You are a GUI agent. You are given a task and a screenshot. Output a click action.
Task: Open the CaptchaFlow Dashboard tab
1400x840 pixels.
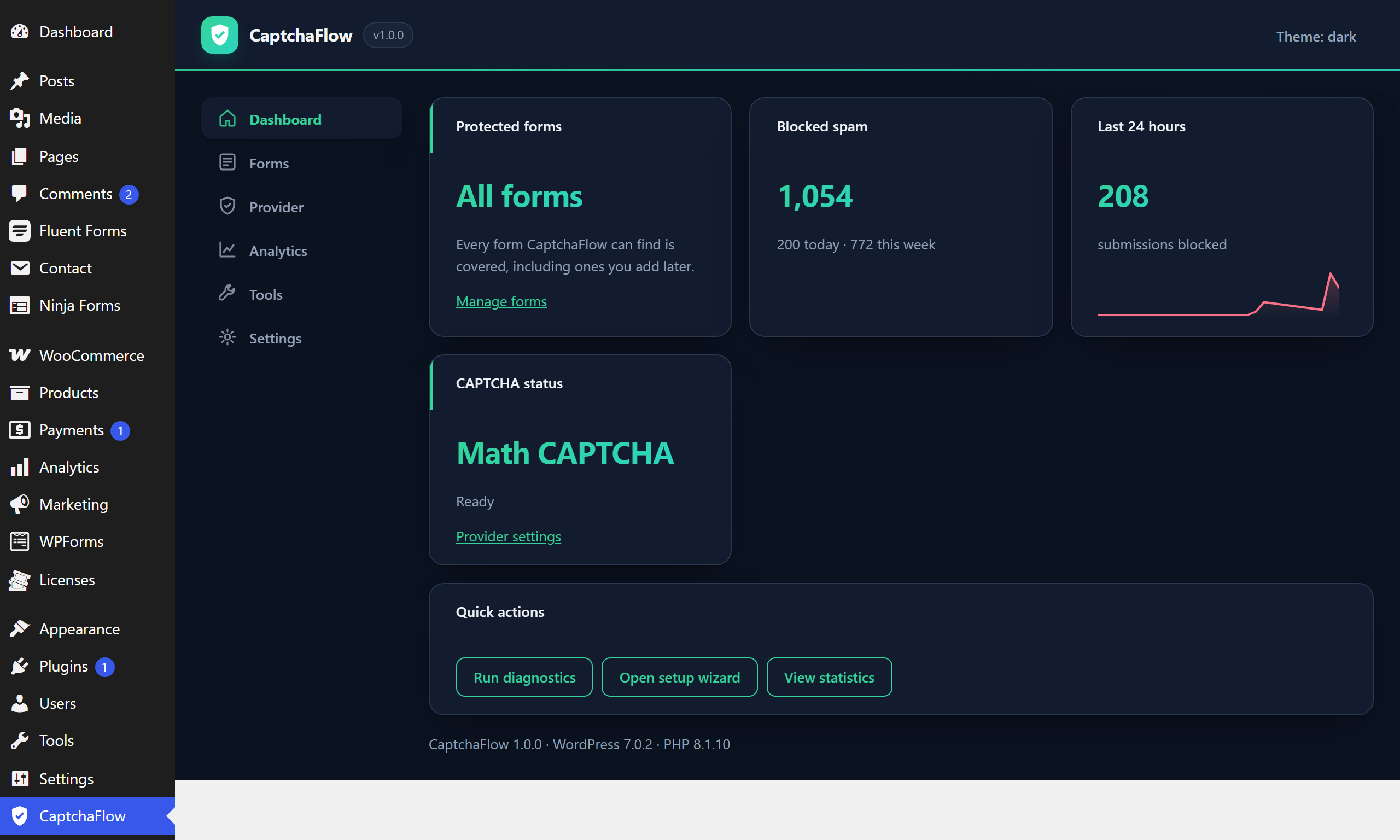click(302, 119)
